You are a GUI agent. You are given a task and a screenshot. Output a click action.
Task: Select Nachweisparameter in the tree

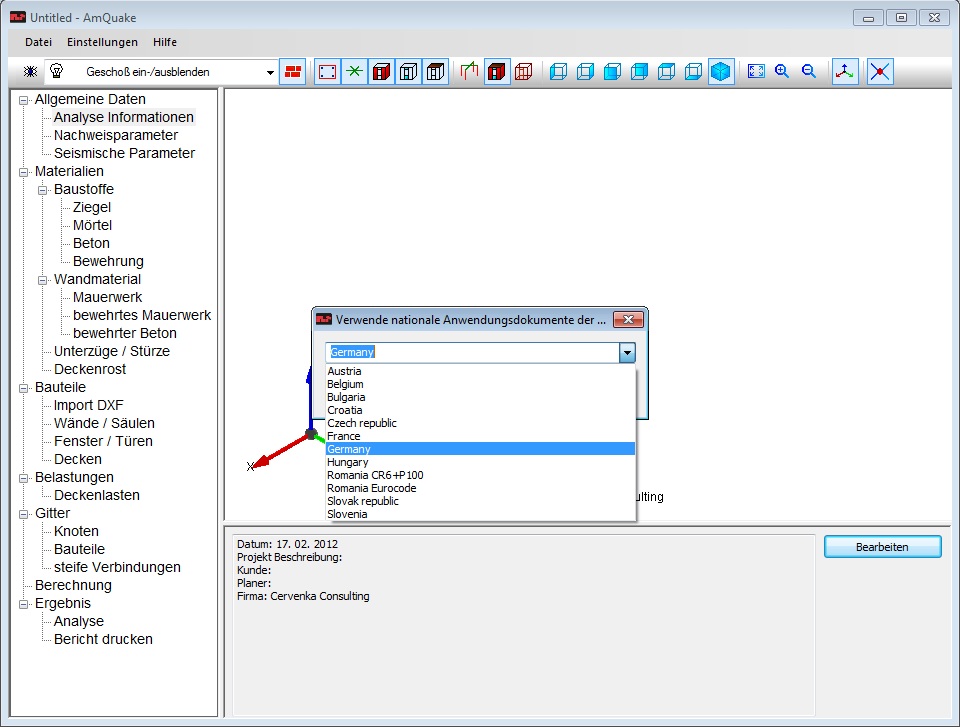(x=116, y=135)
